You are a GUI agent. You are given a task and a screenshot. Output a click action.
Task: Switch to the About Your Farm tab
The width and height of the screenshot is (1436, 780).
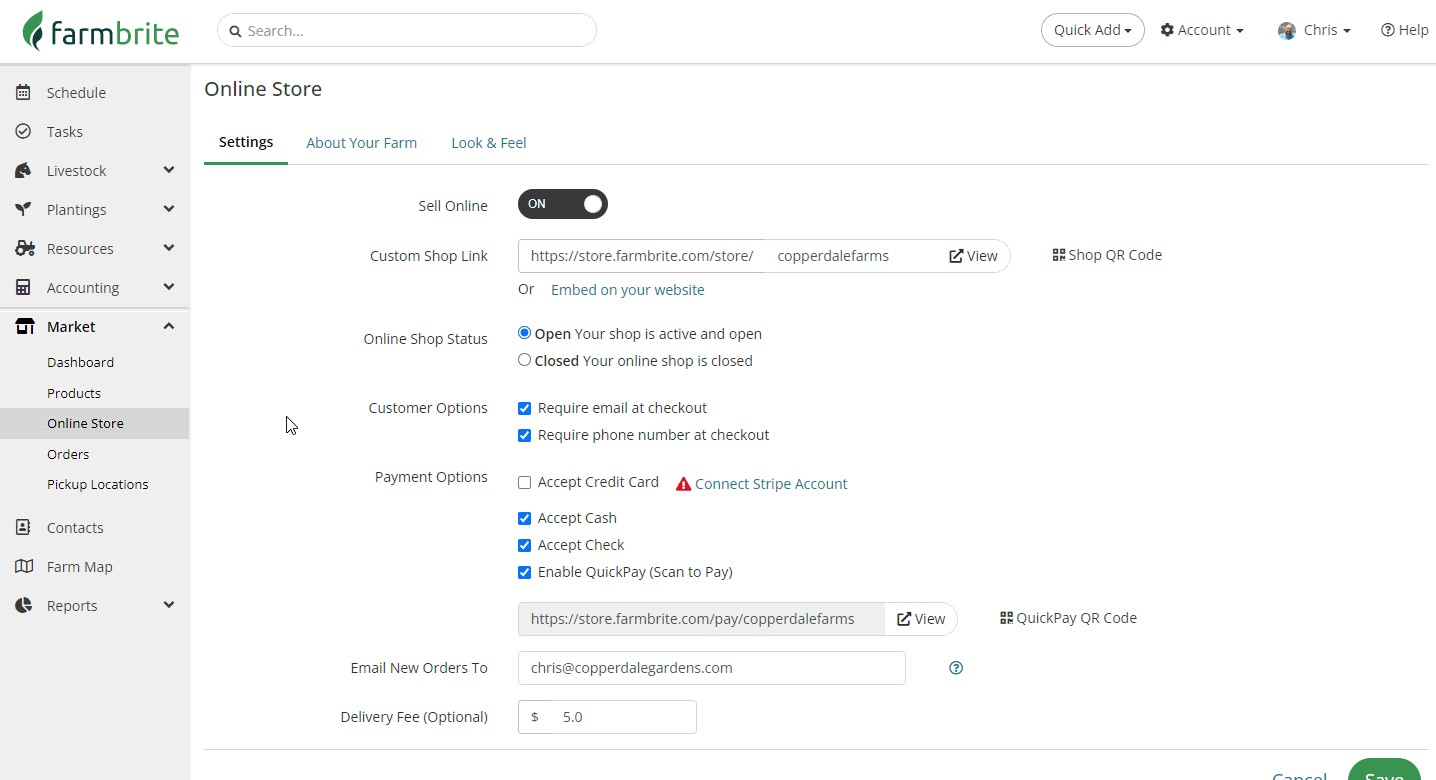coord(361,143)
